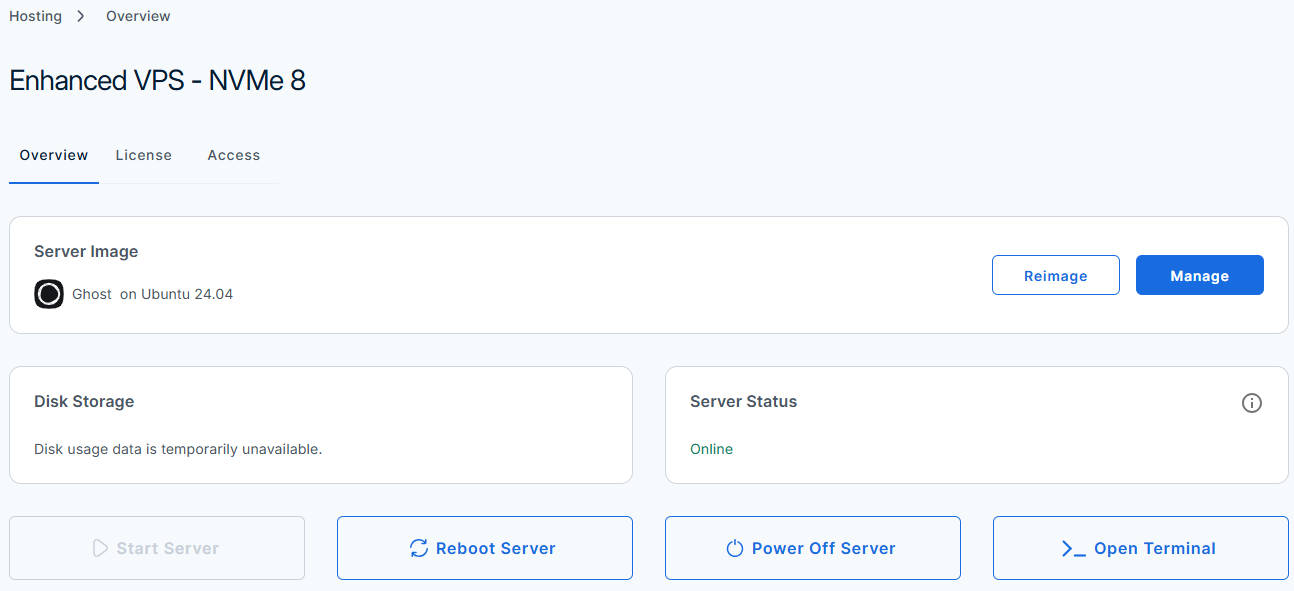Click the Server Image heading
This screenshot has height=591, width=1294.
tap(86, 251)
